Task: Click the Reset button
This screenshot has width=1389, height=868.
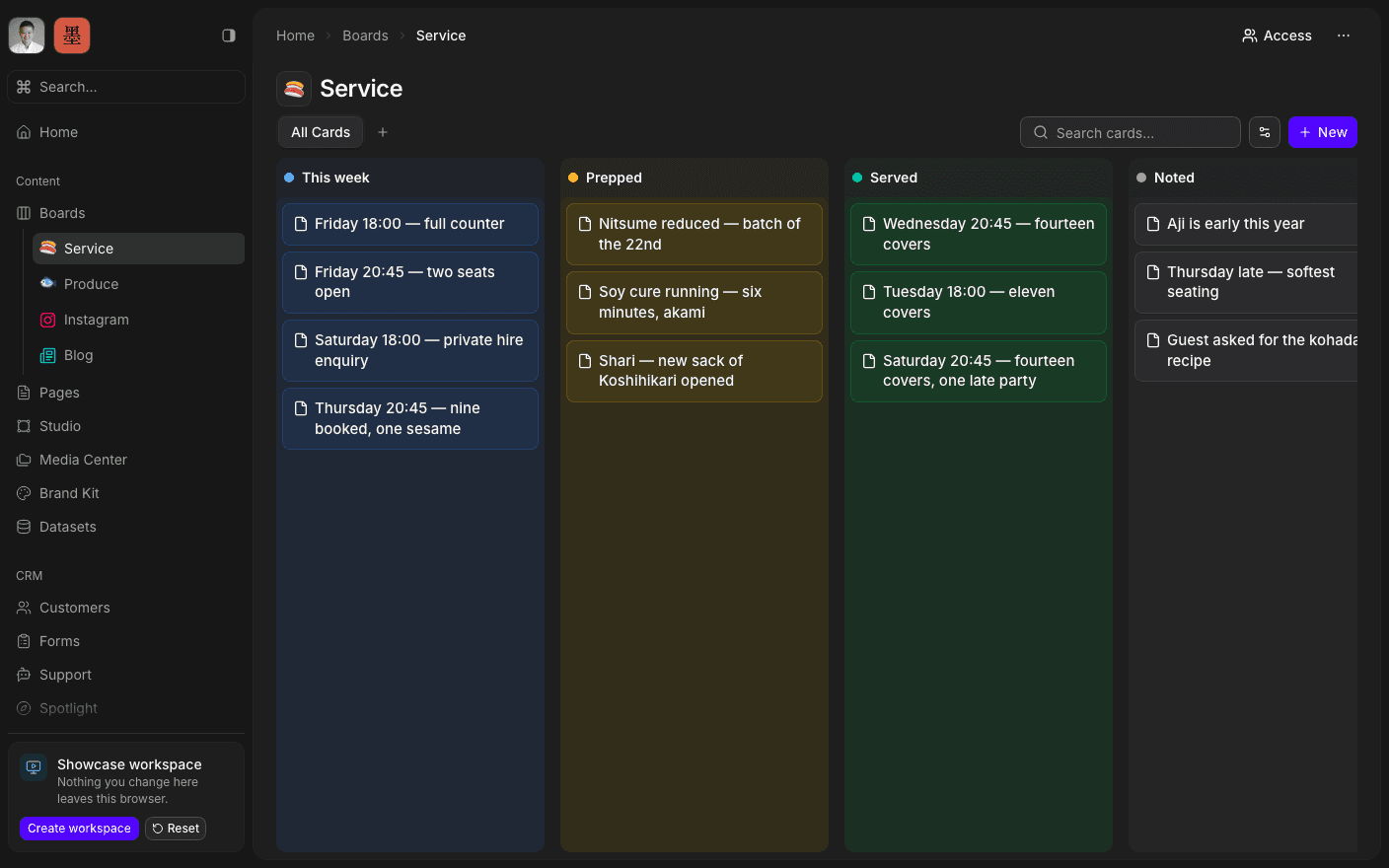Action: (176, 829)
